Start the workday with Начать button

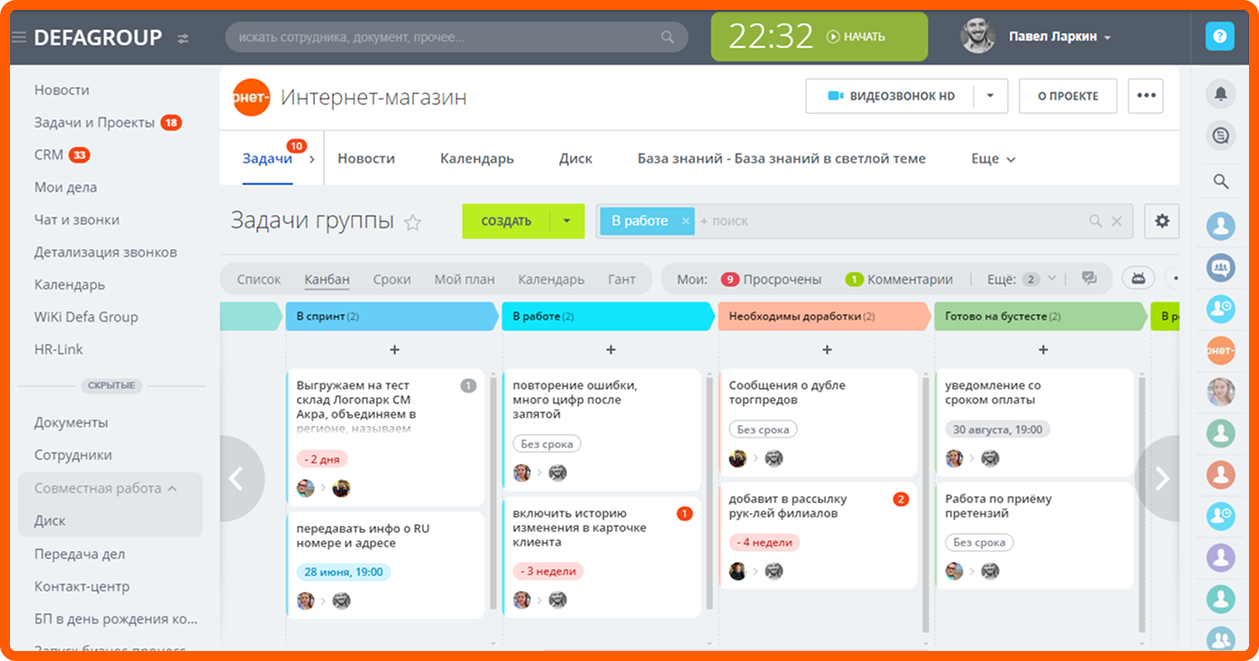[x=856, y=36]
